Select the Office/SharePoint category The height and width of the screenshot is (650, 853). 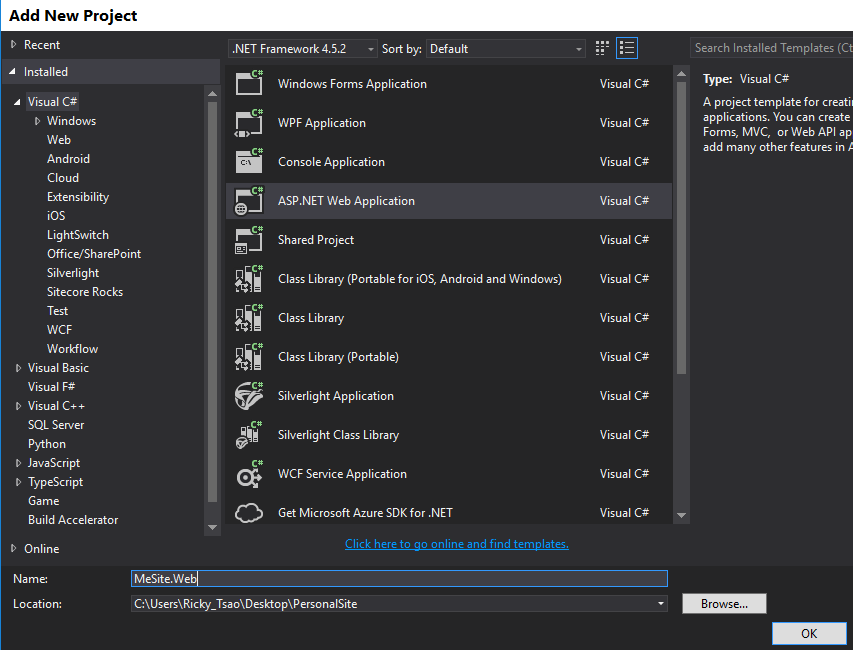(x=94, y=254)
